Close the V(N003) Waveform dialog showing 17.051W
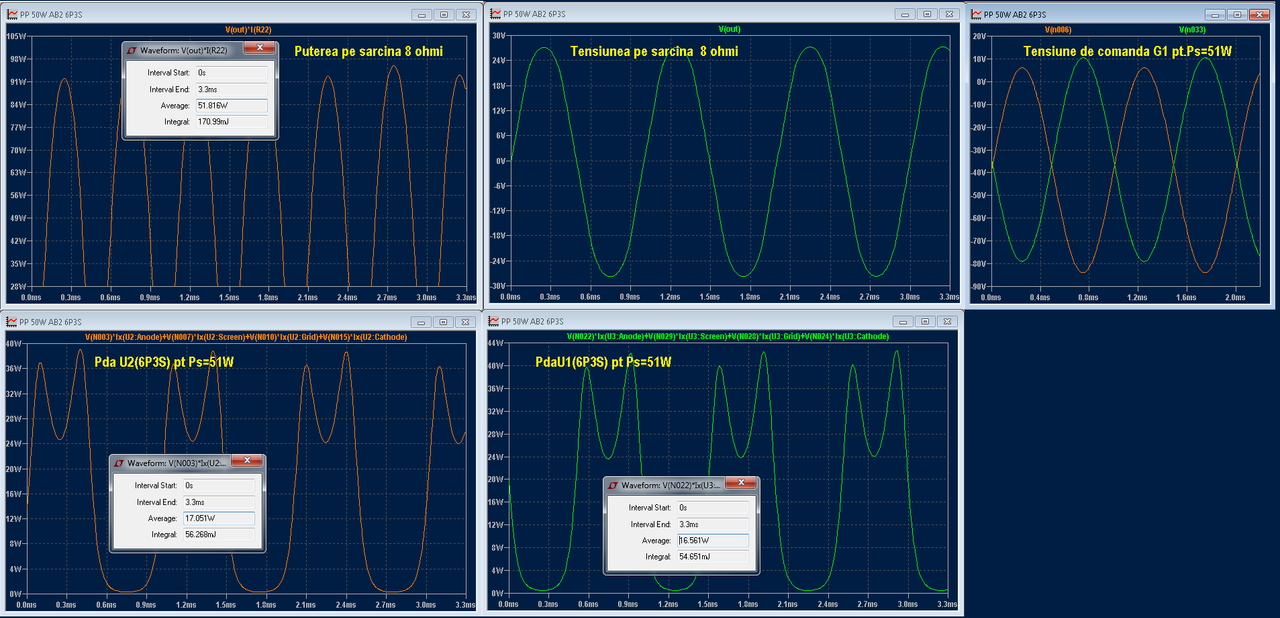The width and height of the screenshot is (1280, 618). click(x=248, y=462)
